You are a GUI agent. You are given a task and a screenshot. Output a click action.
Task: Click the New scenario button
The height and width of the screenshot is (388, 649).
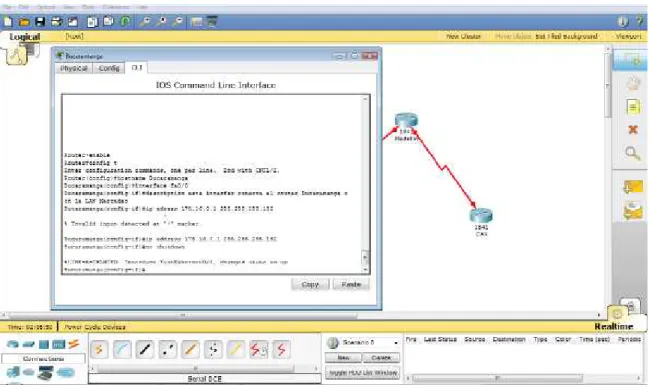(344, 357)
